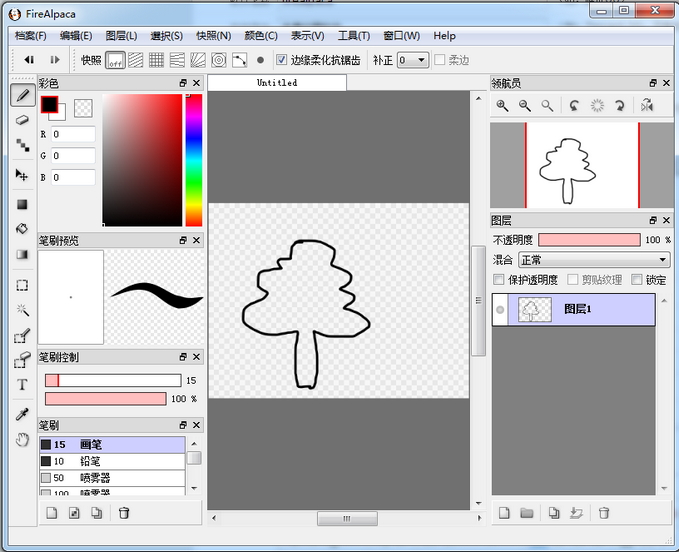Open the Help menu

click(x=444, y=36)
